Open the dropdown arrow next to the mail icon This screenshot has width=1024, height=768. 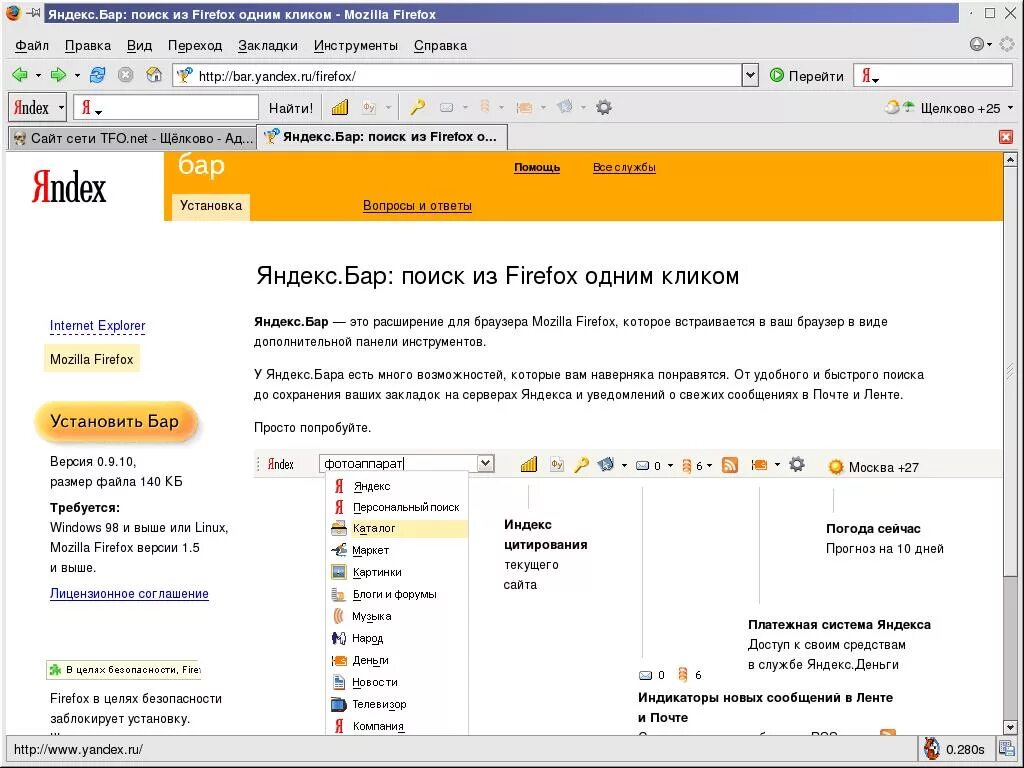point(465,108)
